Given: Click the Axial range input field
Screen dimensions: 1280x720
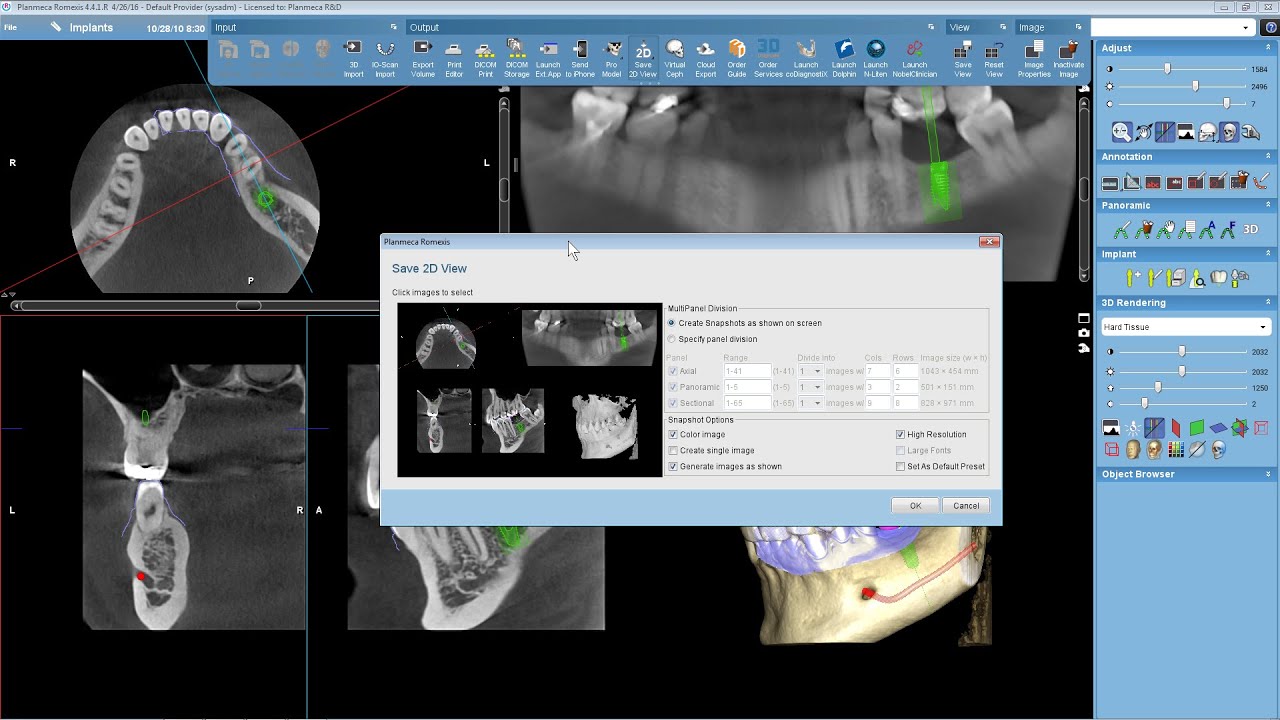Looking at the screenshot, I should tap(747, 371).
